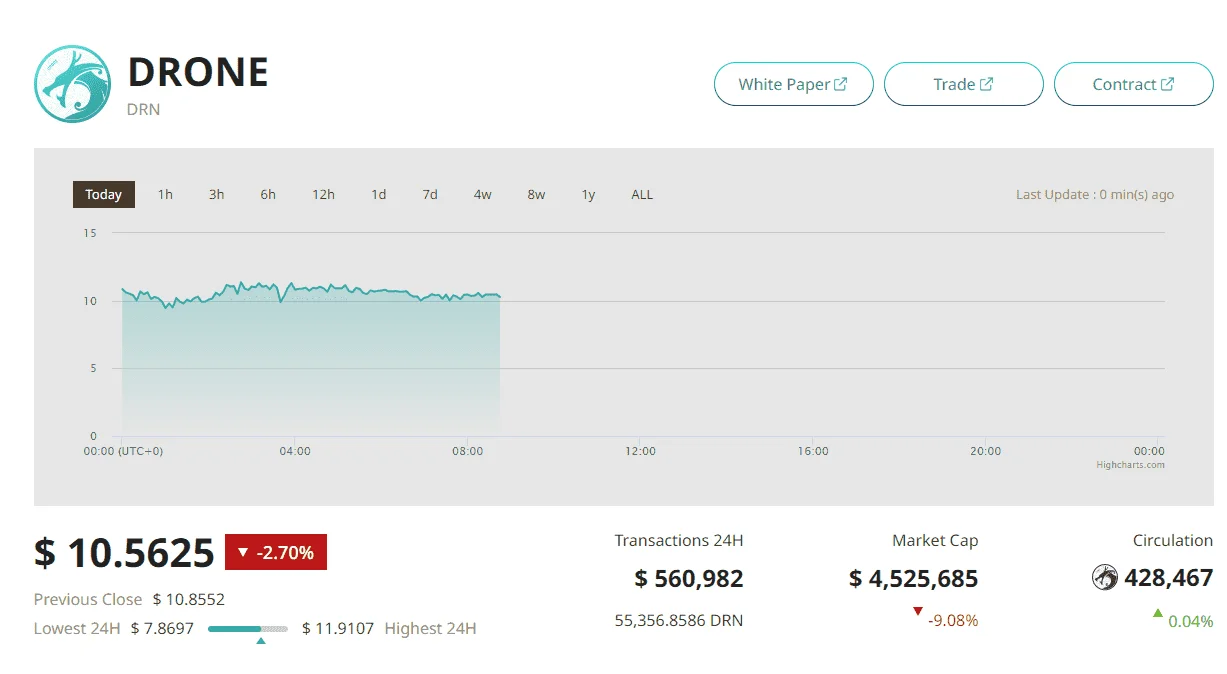Click external link icon beside Trade
Image resolution: width=1227 pixels, height=674 pixels.
click(987, 84)
